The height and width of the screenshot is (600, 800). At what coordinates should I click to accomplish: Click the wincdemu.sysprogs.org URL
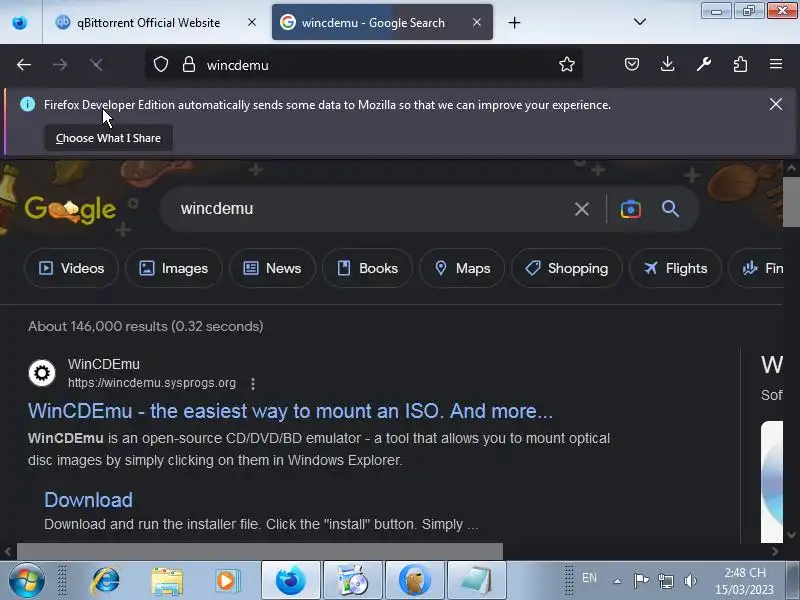point(152,383)
